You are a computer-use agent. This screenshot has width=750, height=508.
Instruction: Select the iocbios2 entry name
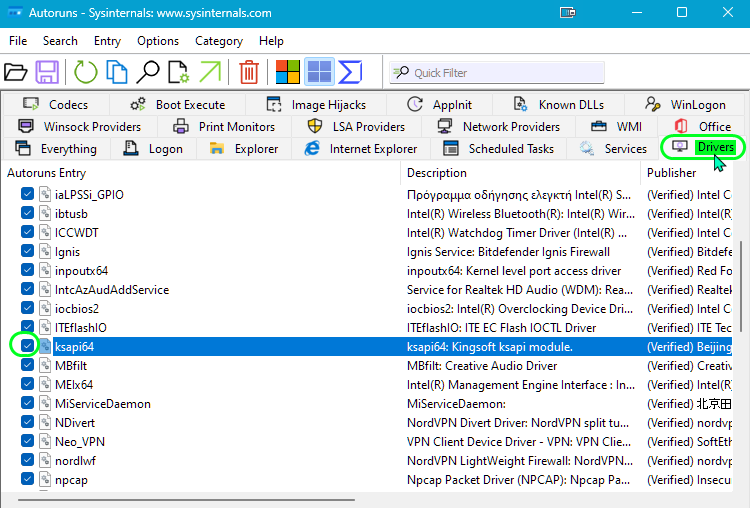click(77, 309)
